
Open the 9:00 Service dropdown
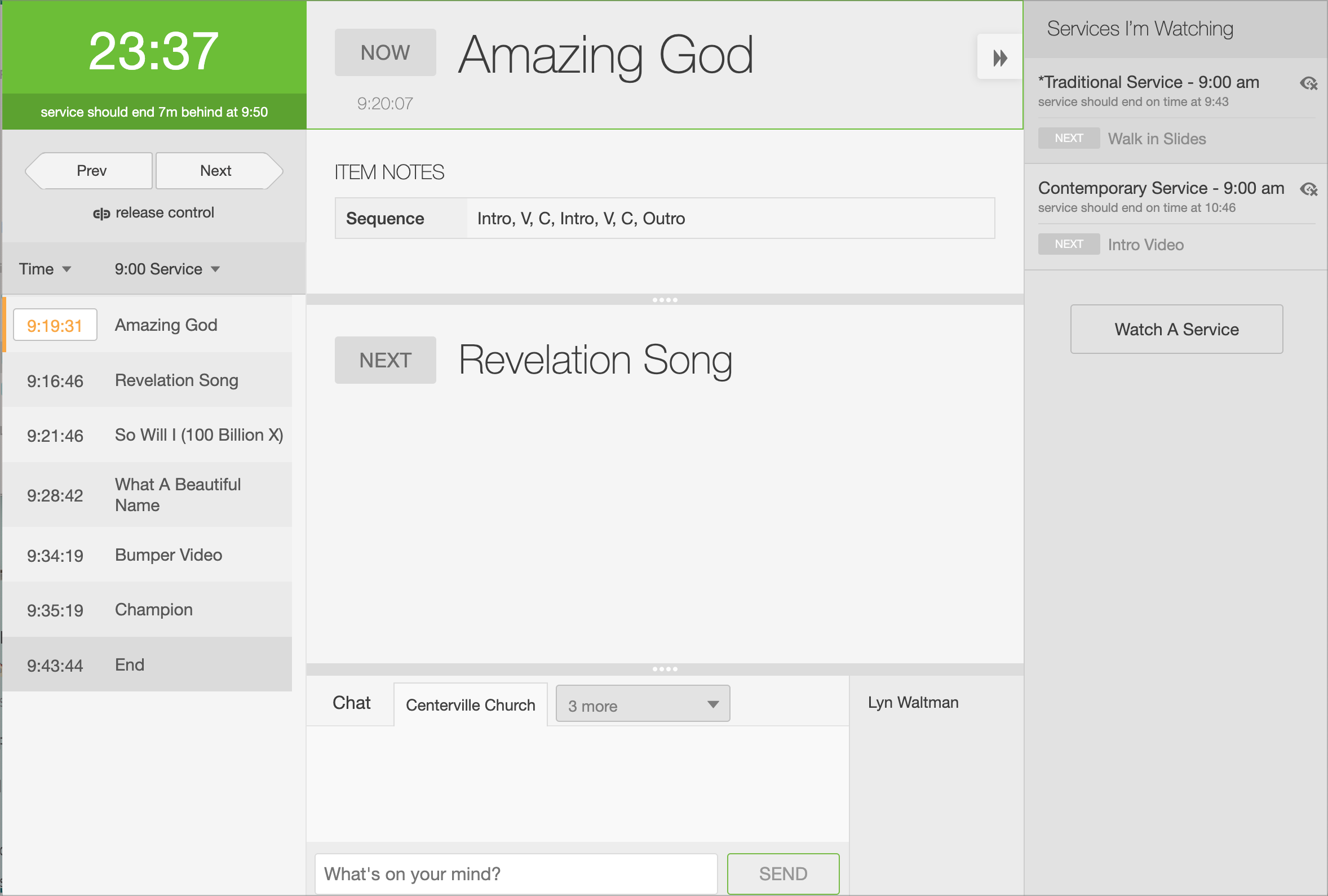tap(166, 269)
